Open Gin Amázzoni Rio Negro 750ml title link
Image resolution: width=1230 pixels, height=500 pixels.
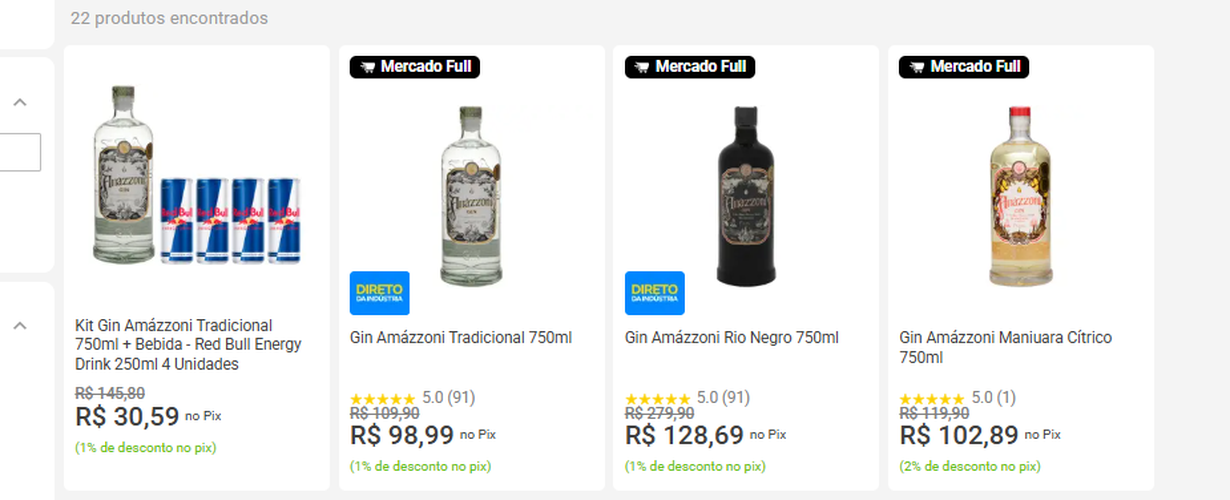[x=731, y=338]
